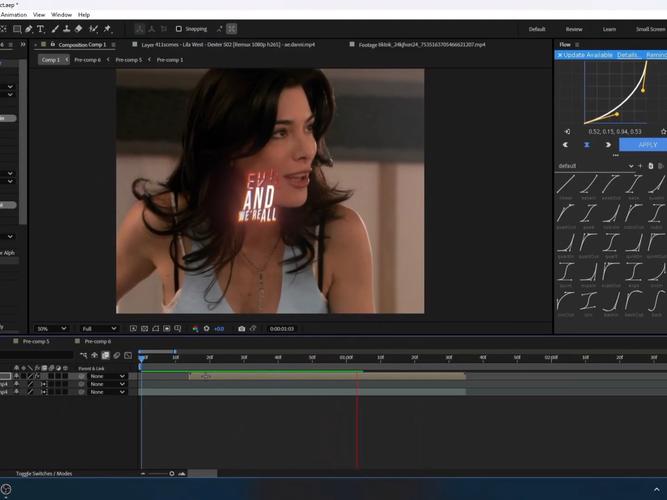This screenshot has height=500, width=667.
Task: Navigate to Pre-comp 1 in breadcrumb
Action: point(170,60)
